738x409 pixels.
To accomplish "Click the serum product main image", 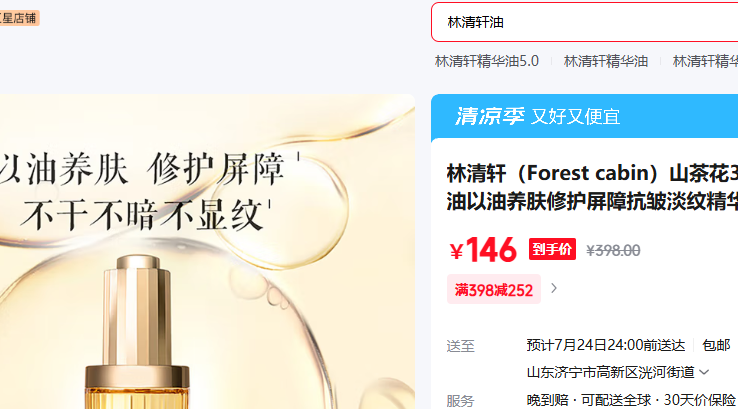I will 207,251.
